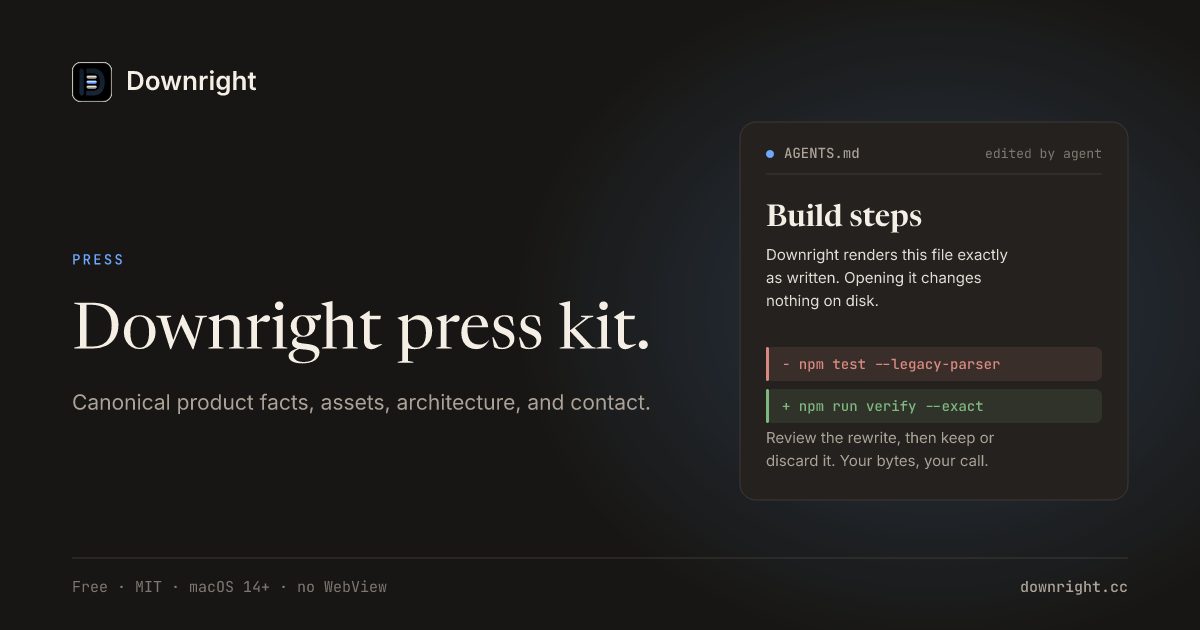Click the green addition bar marker
This screenshot has height=630, width=1200.
(x=768, y=406)
